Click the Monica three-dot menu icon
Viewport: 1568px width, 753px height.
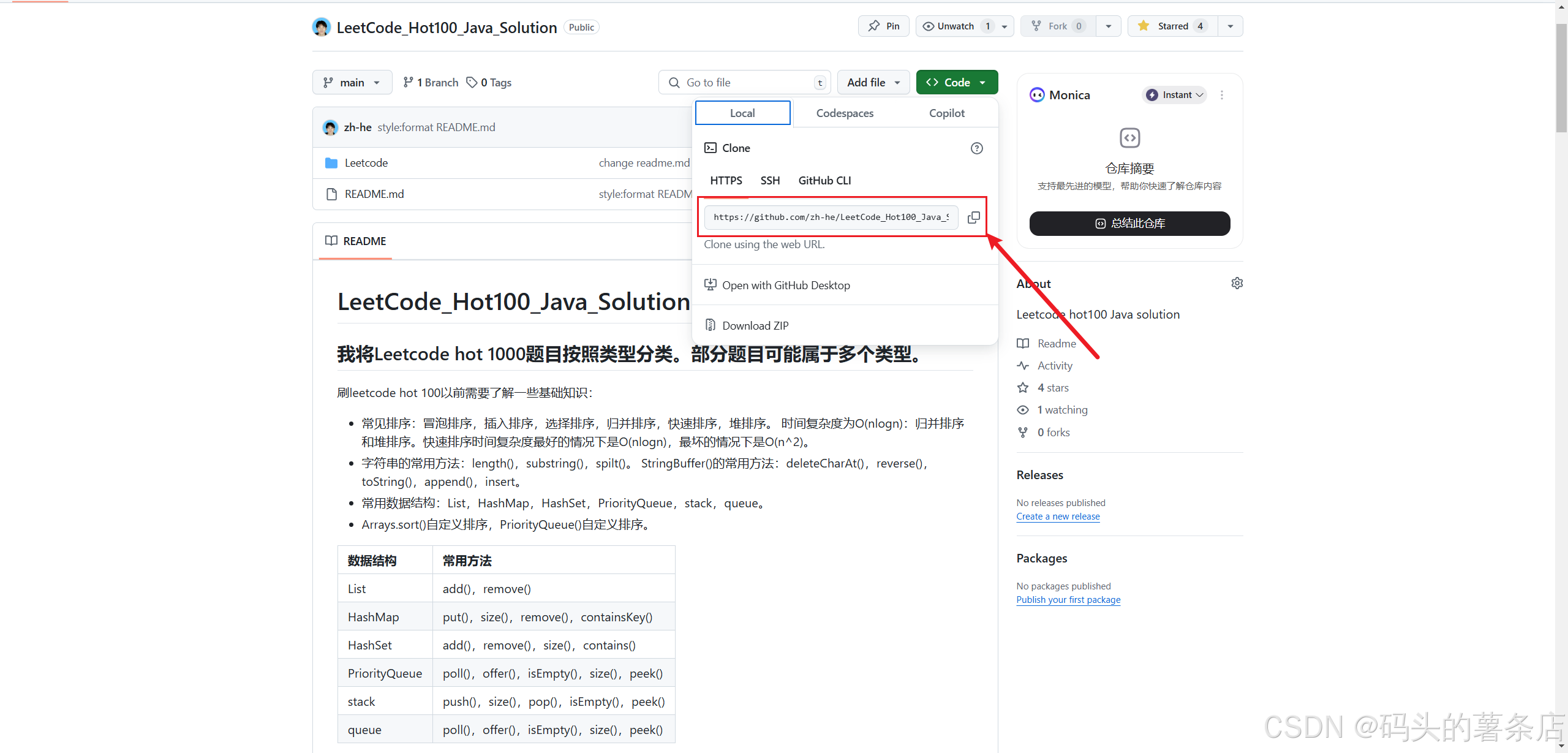point(1222,95)
